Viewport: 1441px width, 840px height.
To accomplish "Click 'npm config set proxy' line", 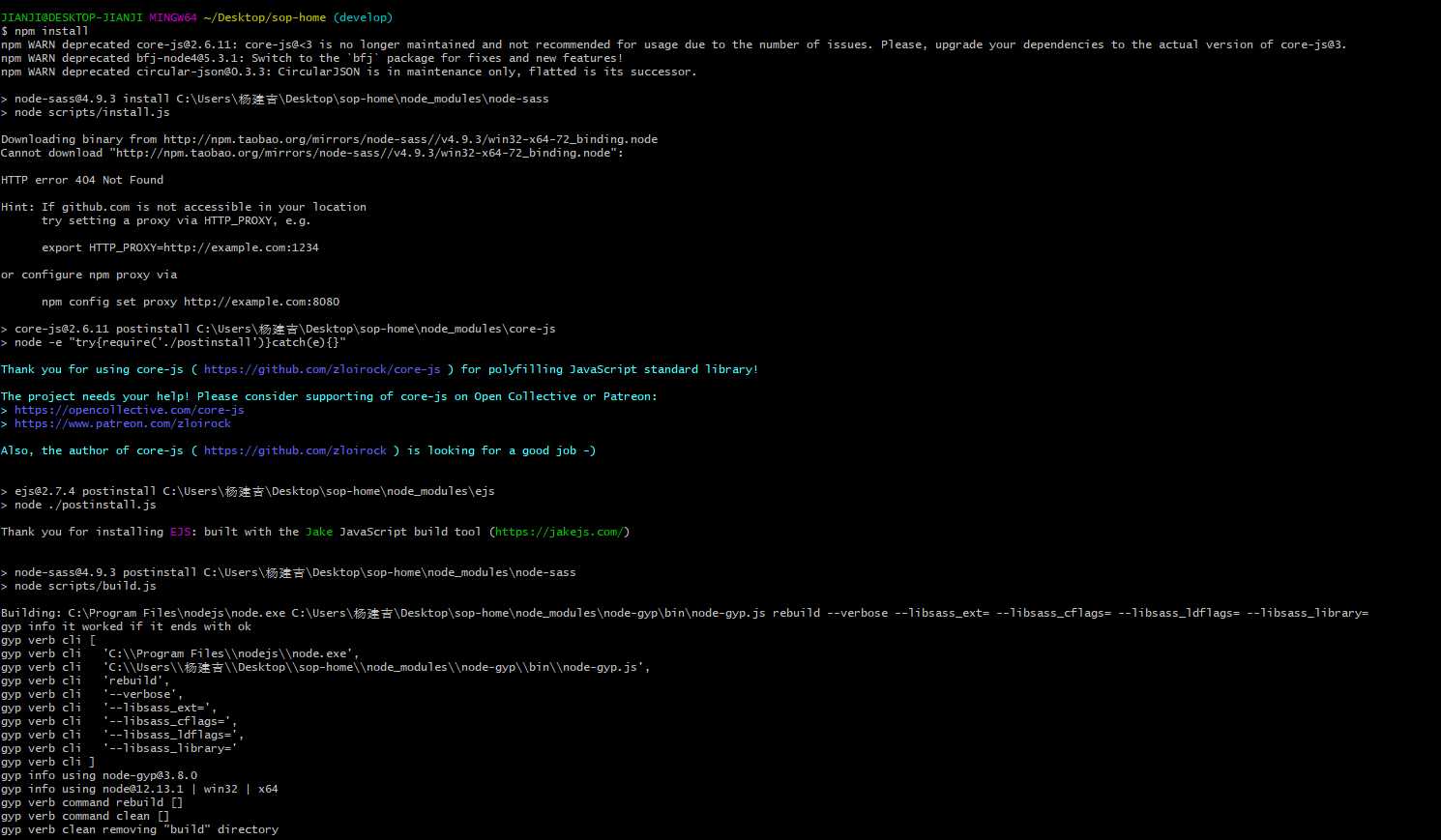I will [x=191, y=302].
